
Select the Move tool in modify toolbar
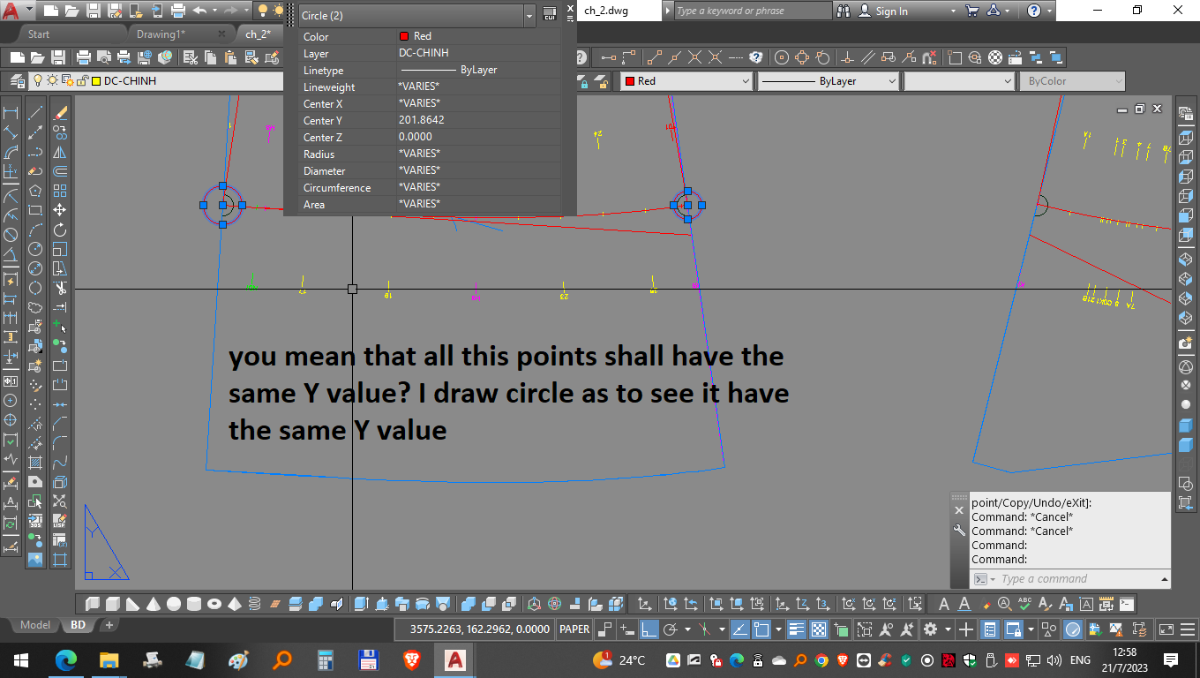coord(59,209)
